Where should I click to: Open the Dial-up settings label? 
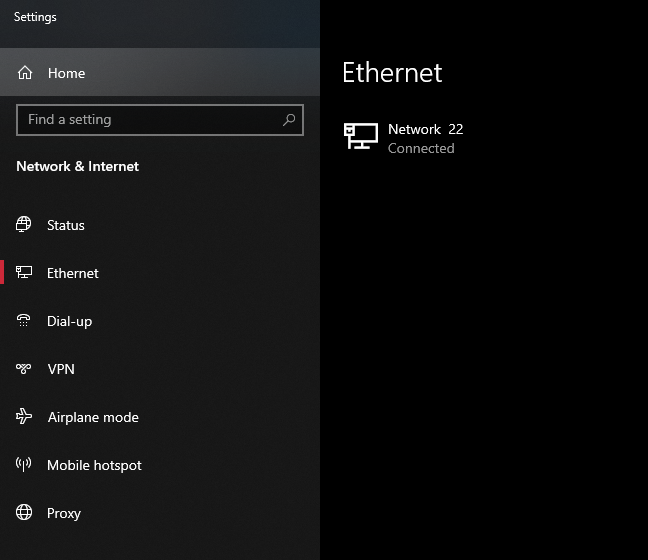click(x=69, y=321)
